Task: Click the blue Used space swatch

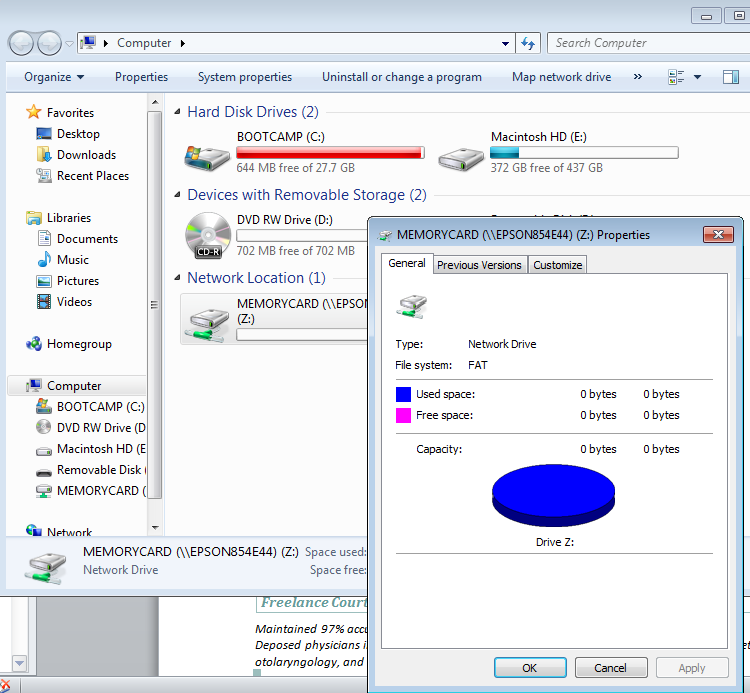Action: click(403, 394)
